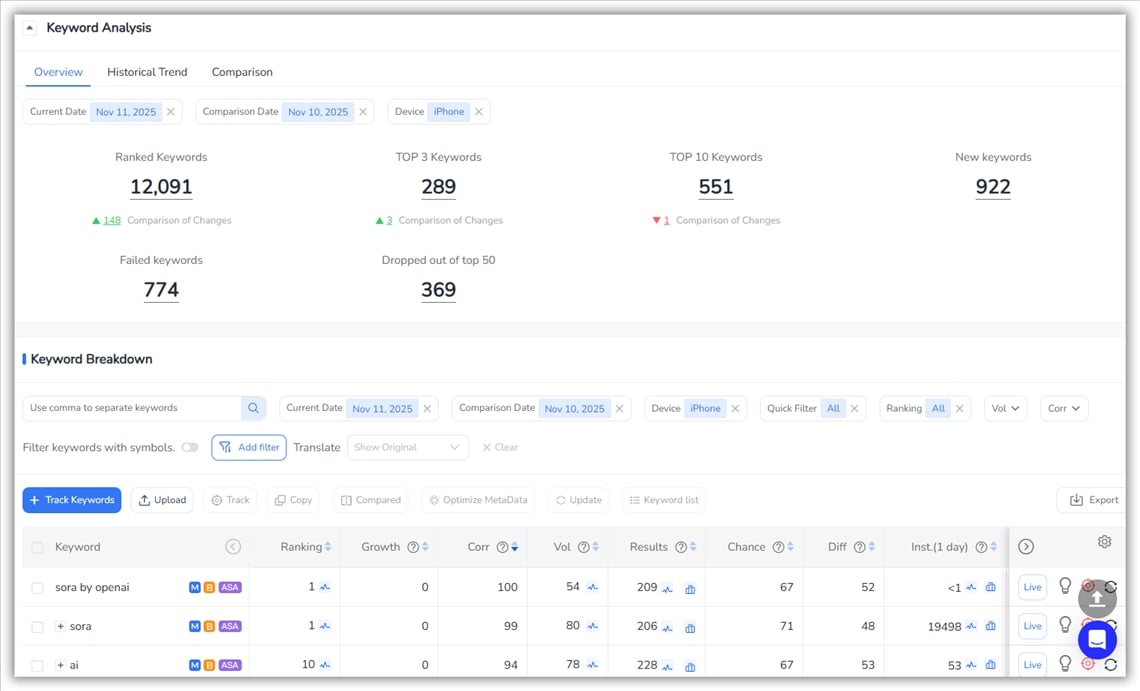Click the Track Keywords button
This screenshot has width=1140, height=691.
click(x=72, y=500)
